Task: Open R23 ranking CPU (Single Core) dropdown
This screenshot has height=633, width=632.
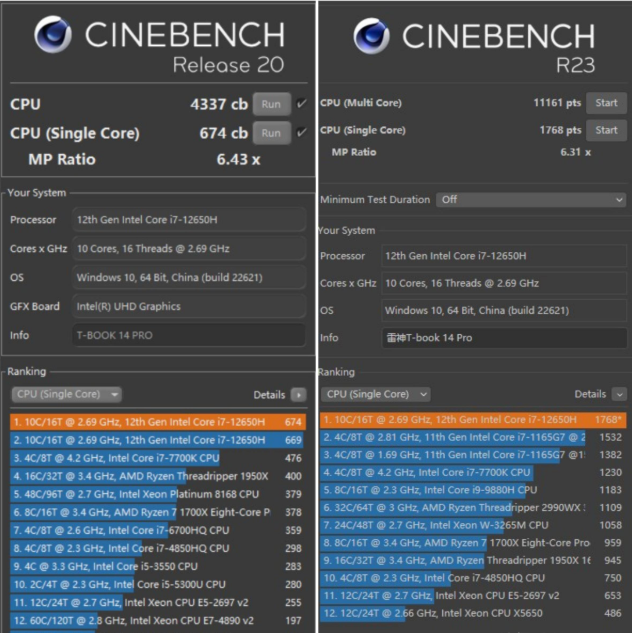Action: click(376, 394)
